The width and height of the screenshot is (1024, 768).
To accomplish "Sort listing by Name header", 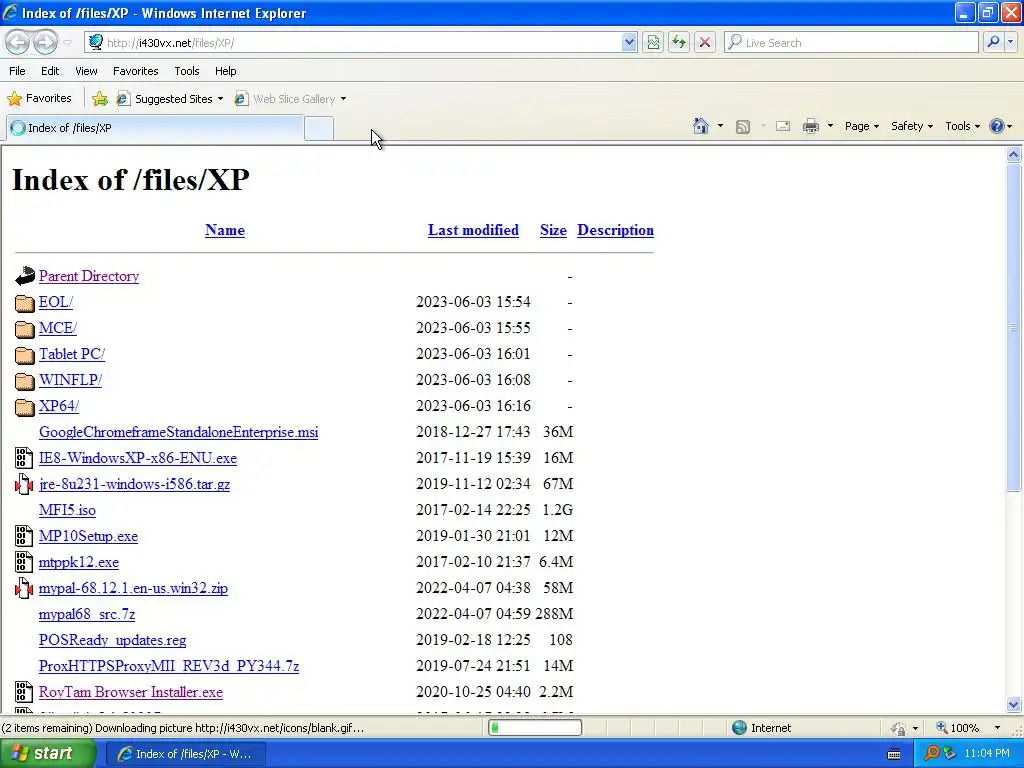I will click(x=225, y=230).
